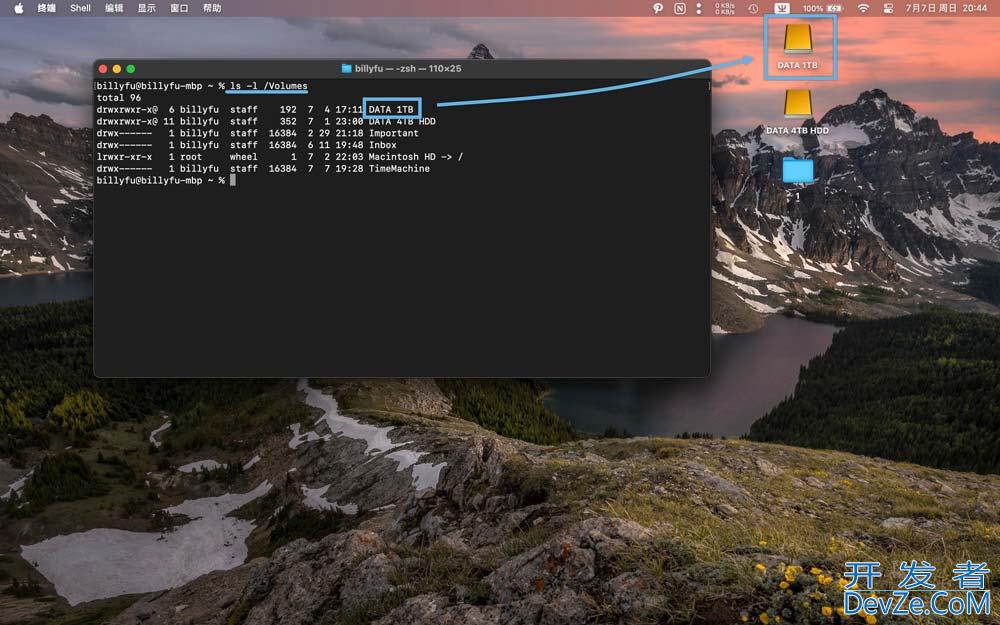Screen dimensions: 1000x625
Task: Click 'DATA 1TB' in the terminal listing
Action: click(391, 109)
